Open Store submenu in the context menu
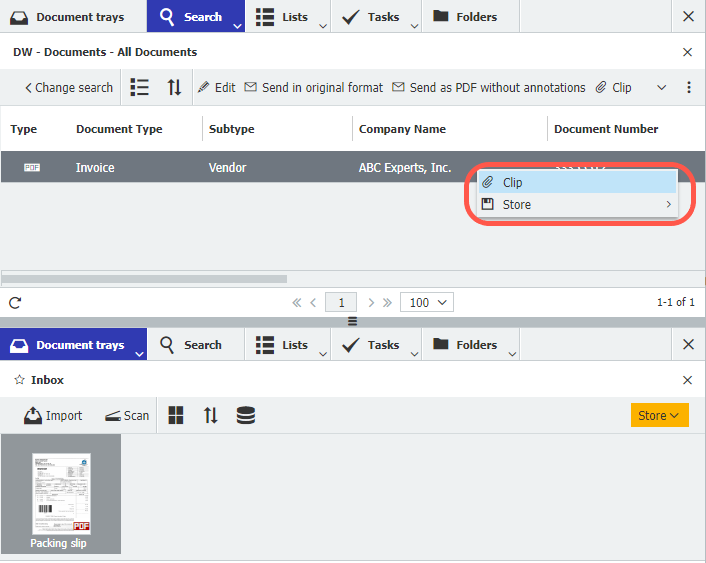This screenshot has width=706, height=563. (517, 205)
